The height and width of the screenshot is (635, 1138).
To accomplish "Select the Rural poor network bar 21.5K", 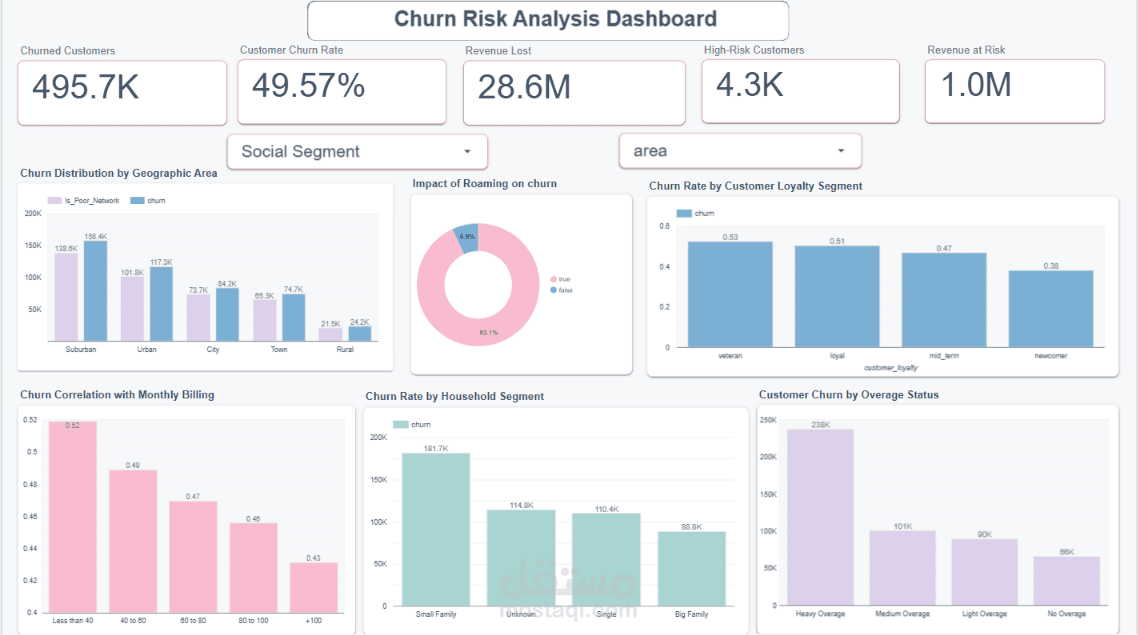I will (x=330, y=335).
